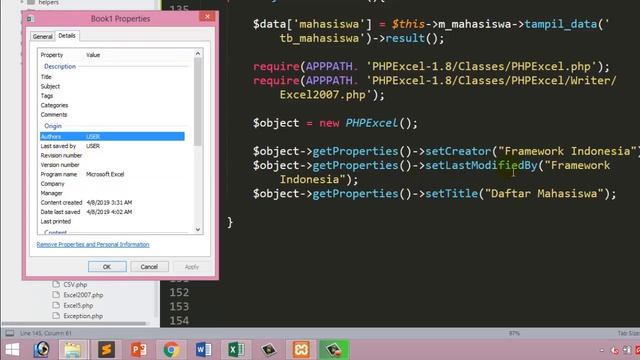This screenshot has height=360, width=640.
Task: Click line number 153 in the gutter
Action: tap(179, 306)
